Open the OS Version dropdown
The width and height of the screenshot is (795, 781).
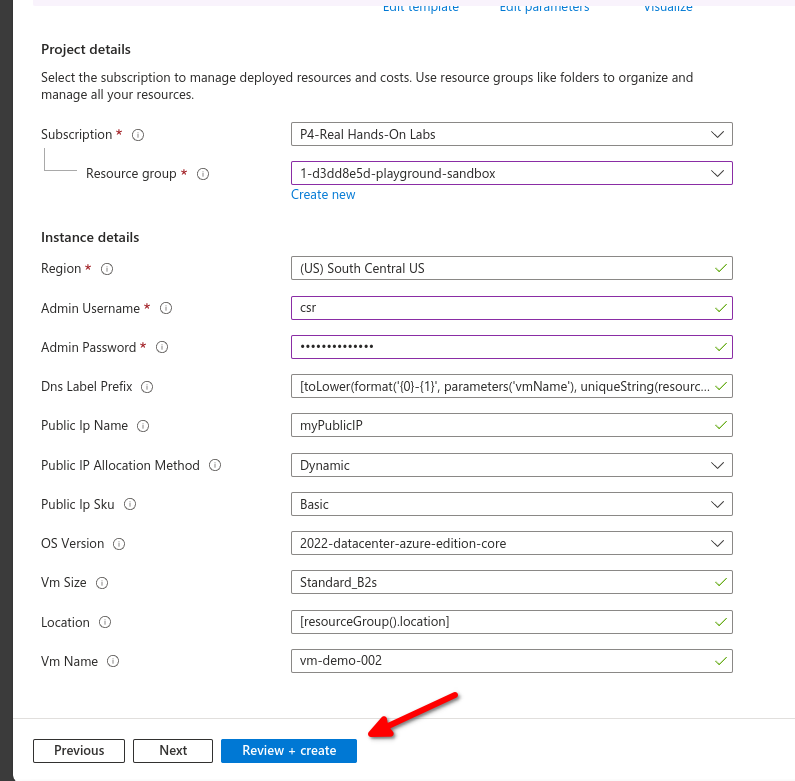pyautogui.click(x=511, y=543)
